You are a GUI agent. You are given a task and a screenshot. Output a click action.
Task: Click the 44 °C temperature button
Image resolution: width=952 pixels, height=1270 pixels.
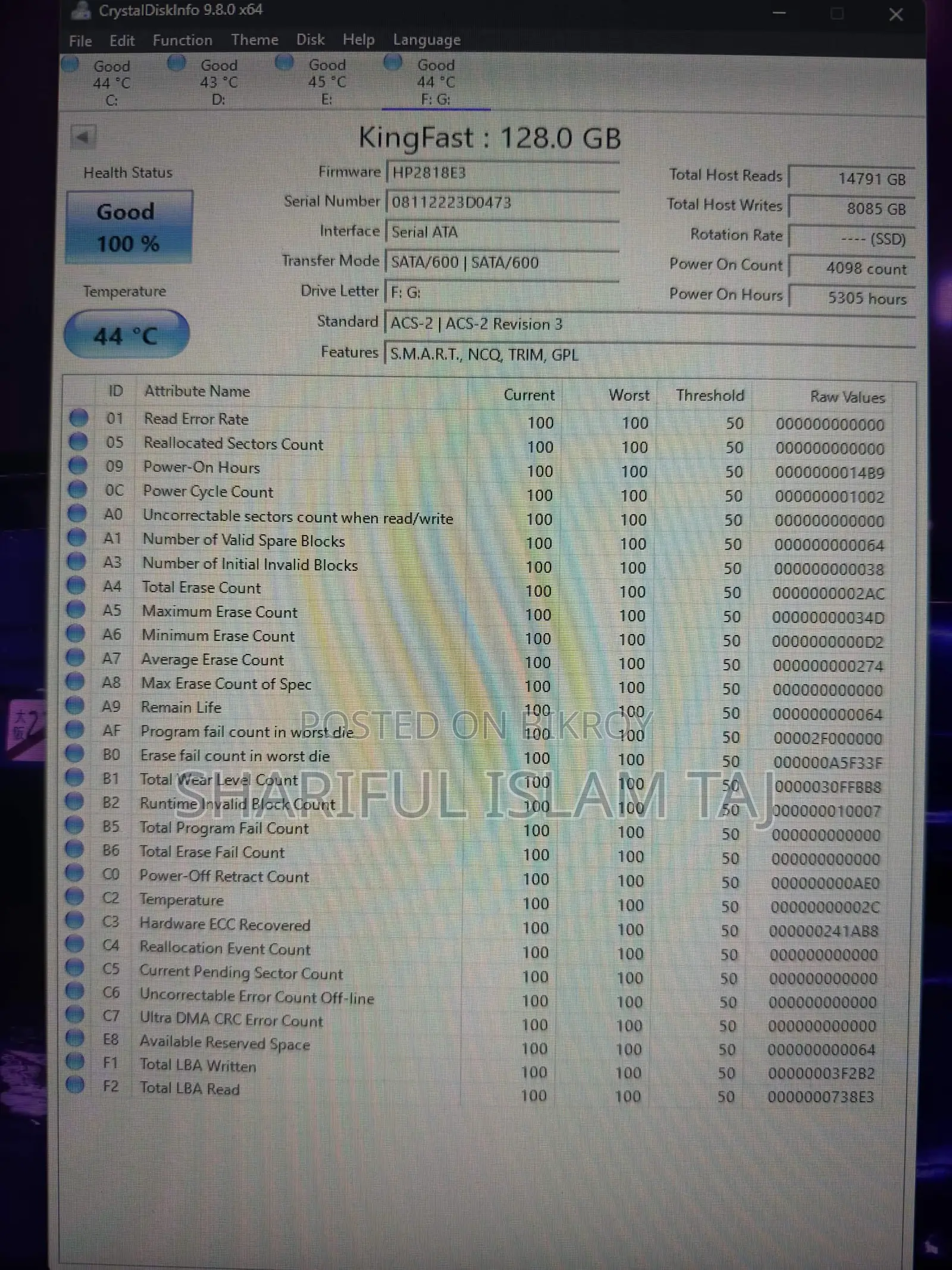click(126, 334)
